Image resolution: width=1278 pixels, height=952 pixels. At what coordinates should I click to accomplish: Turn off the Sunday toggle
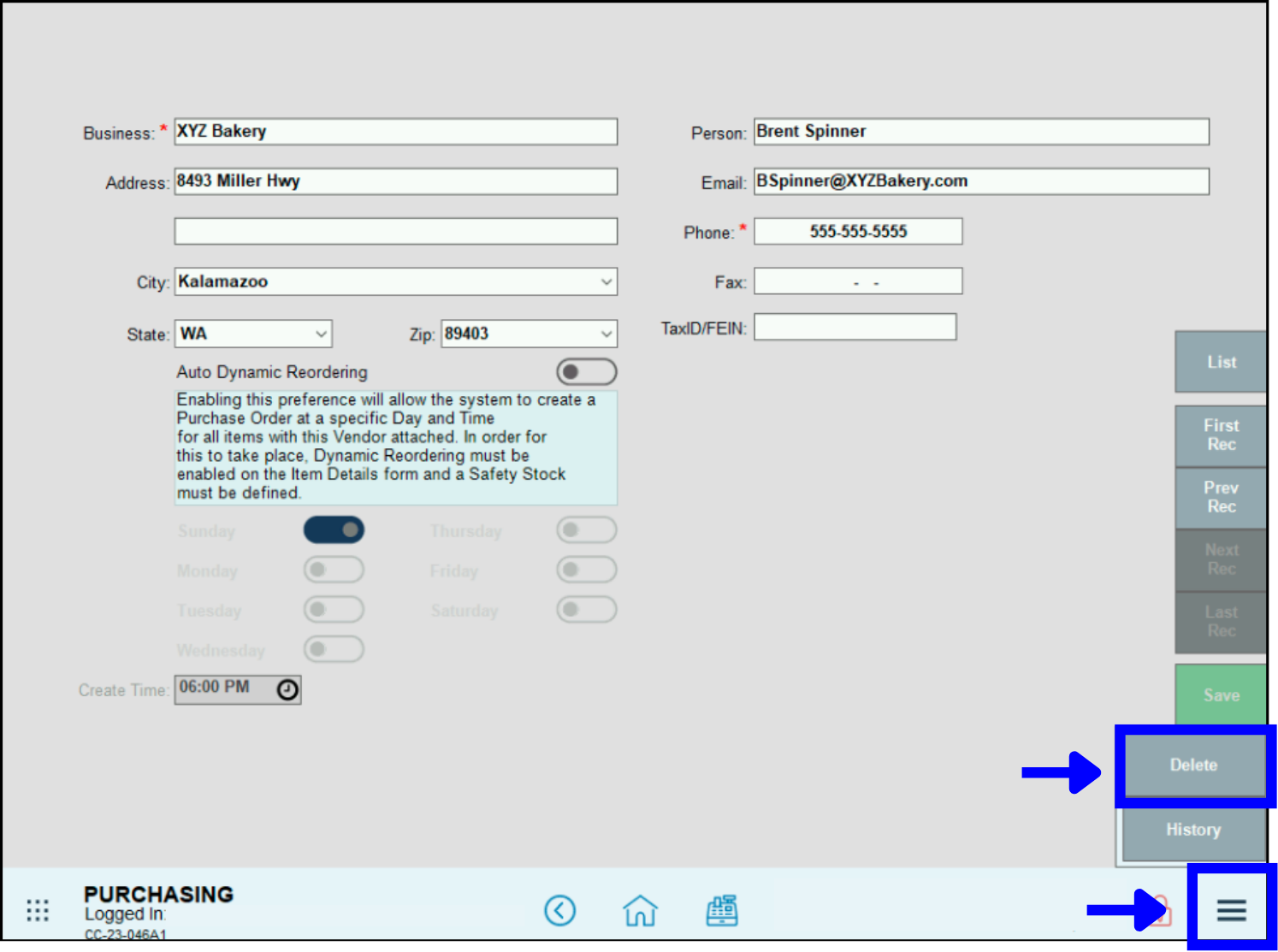point(334,530)
